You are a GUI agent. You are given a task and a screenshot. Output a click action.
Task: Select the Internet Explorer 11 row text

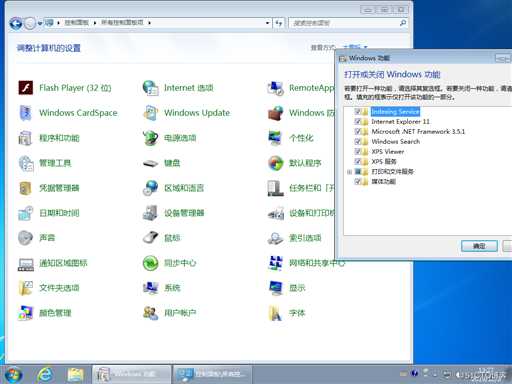(x=400, y=121)
